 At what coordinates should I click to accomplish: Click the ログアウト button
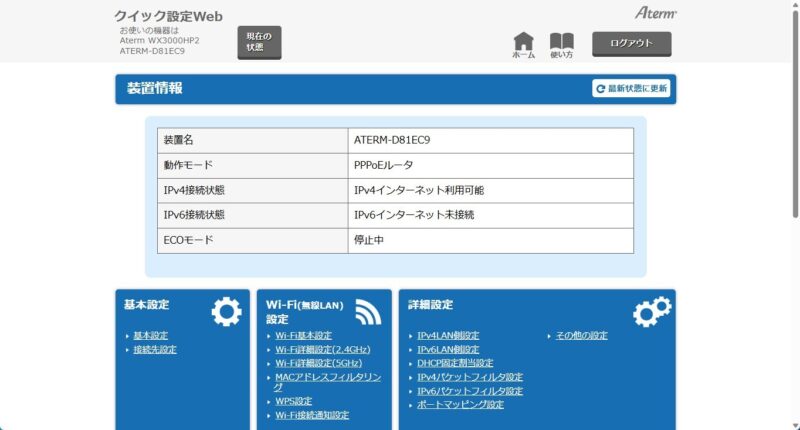631,43
